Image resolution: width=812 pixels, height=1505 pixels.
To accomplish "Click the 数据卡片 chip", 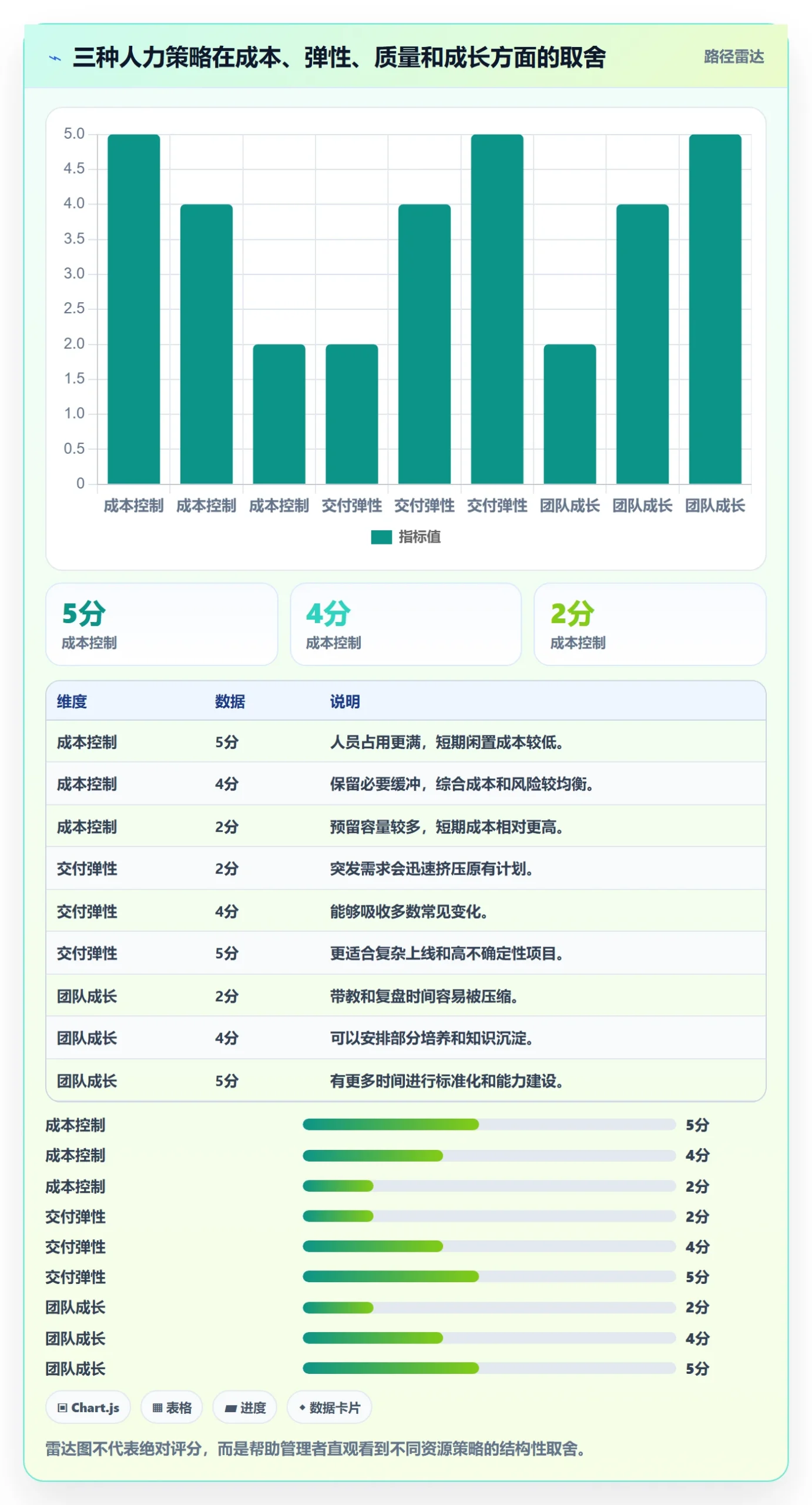I will pos(329,1407).
